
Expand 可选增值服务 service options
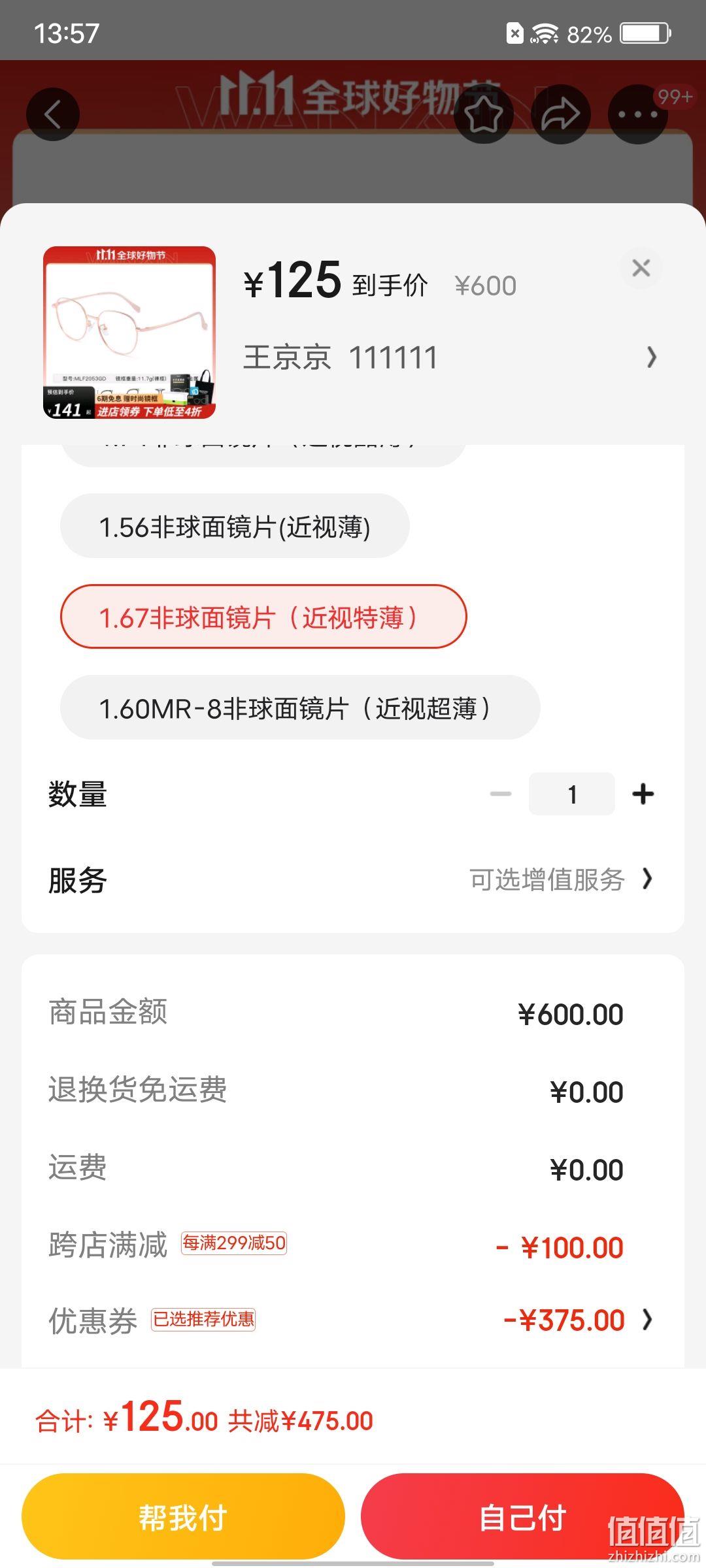[561, 879]
